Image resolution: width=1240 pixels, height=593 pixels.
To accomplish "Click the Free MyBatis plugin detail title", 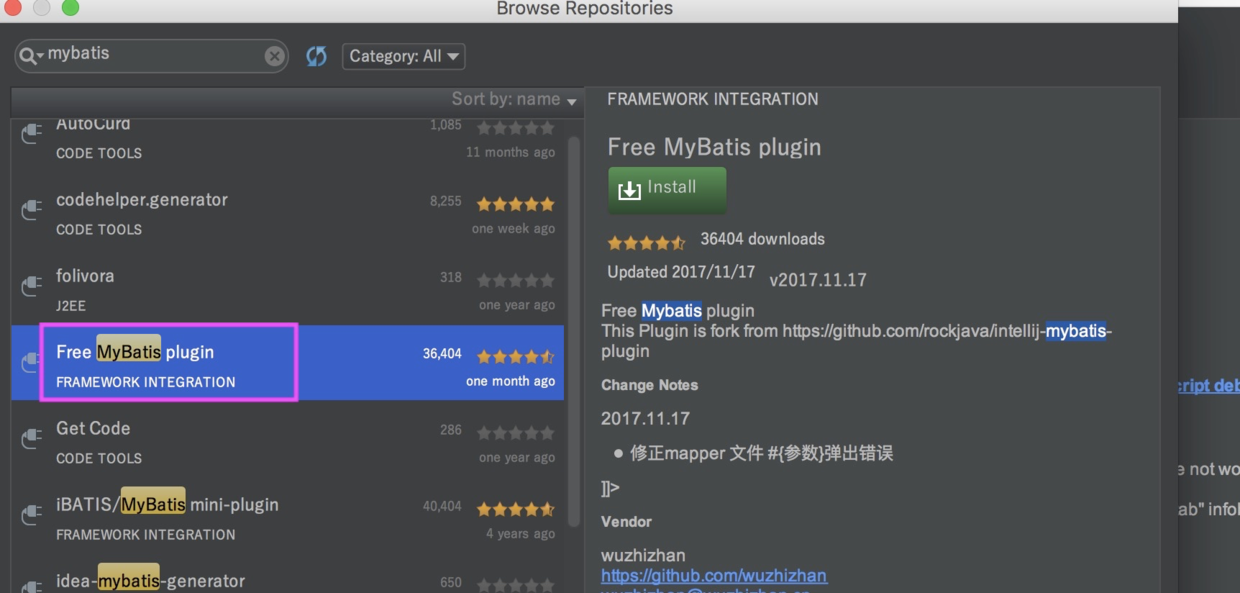I will 714,147.
